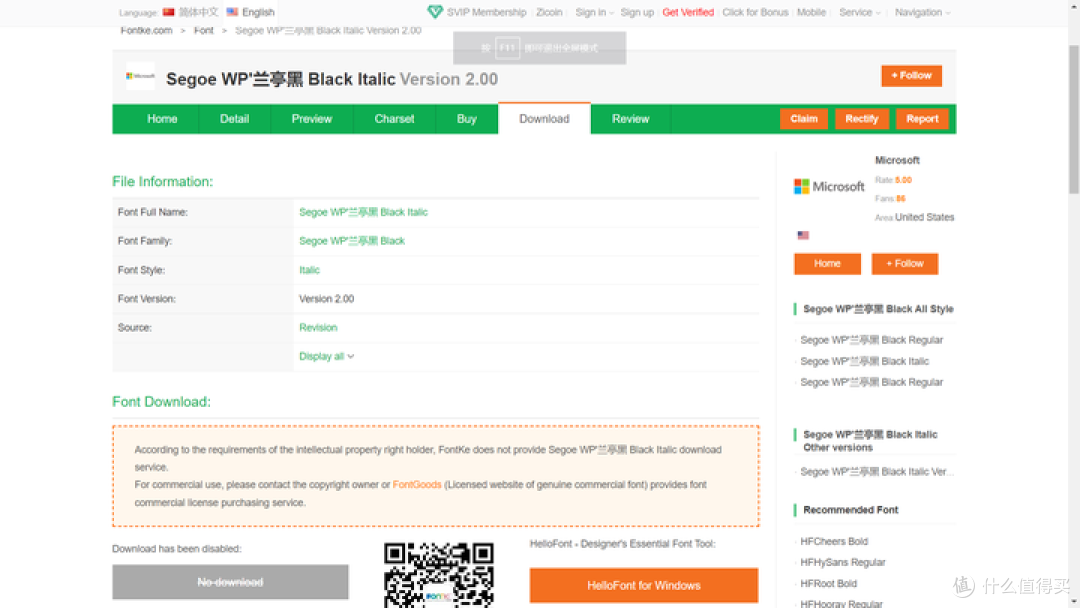Screen dimensions: 1080x608
Task: Open the Review tab
Action: [x=630, y=119]
